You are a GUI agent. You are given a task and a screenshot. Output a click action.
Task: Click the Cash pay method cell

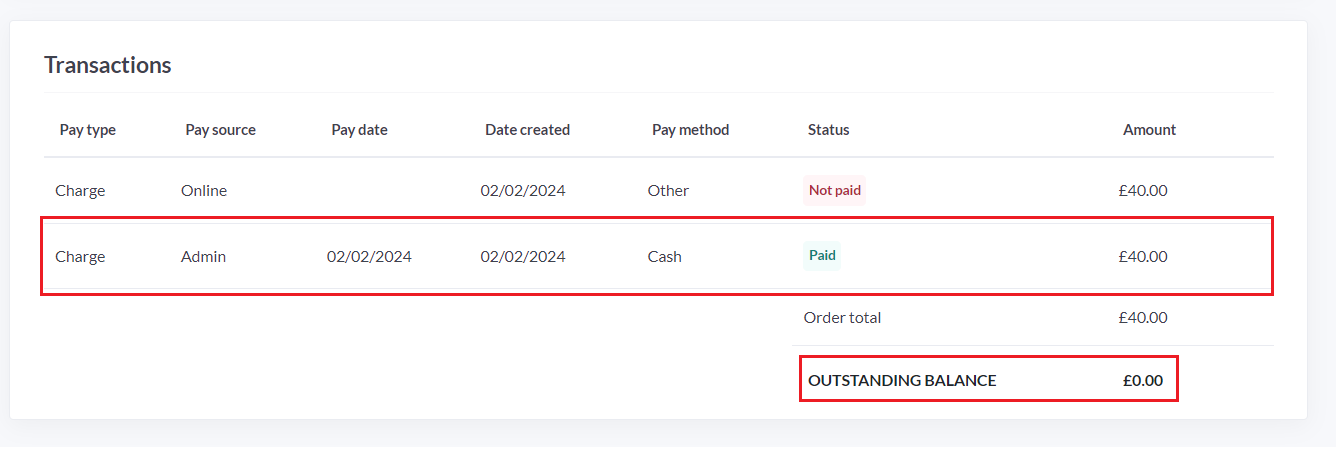[665, 257]
